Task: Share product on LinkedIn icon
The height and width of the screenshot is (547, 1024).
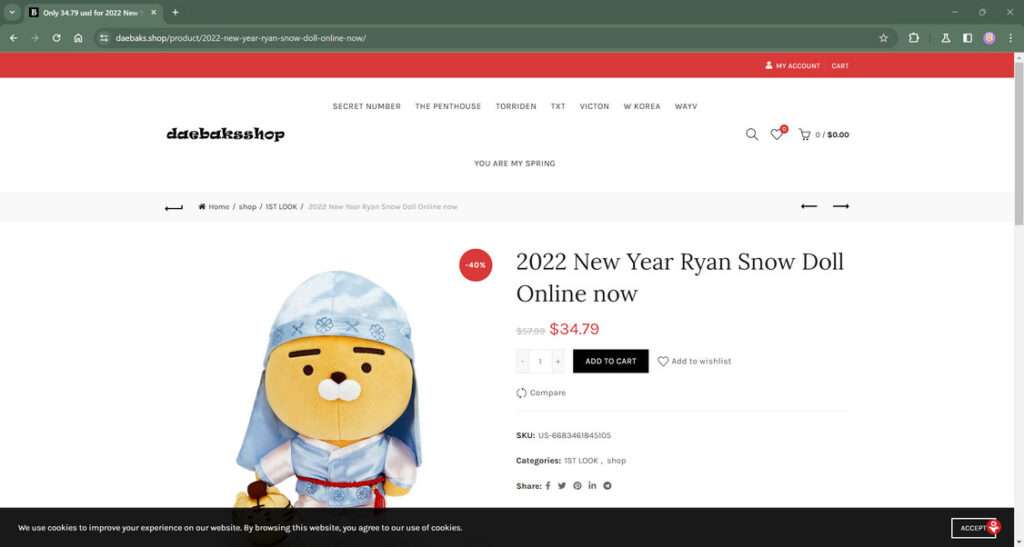Action: click(592, 486)
